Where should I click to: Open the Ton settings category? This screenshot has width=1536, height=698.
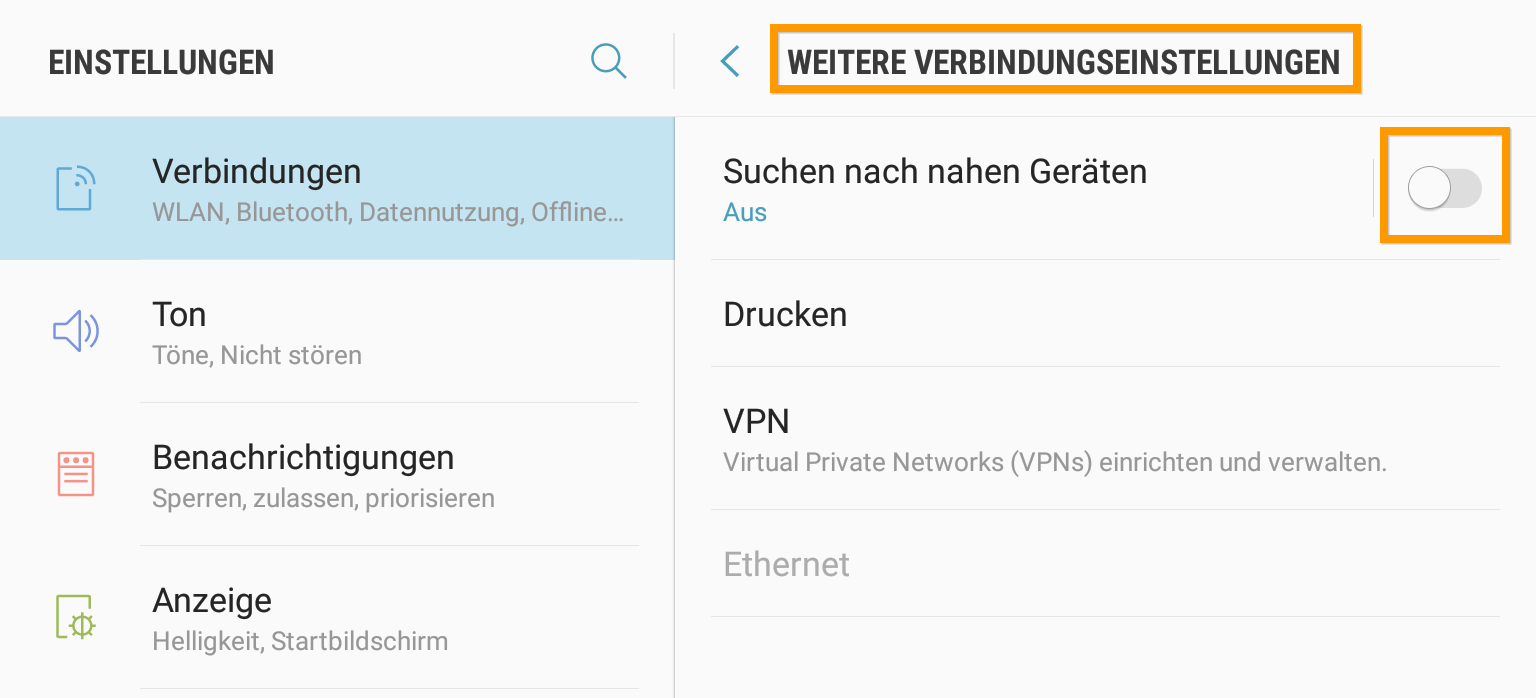[x=337, y=332]
